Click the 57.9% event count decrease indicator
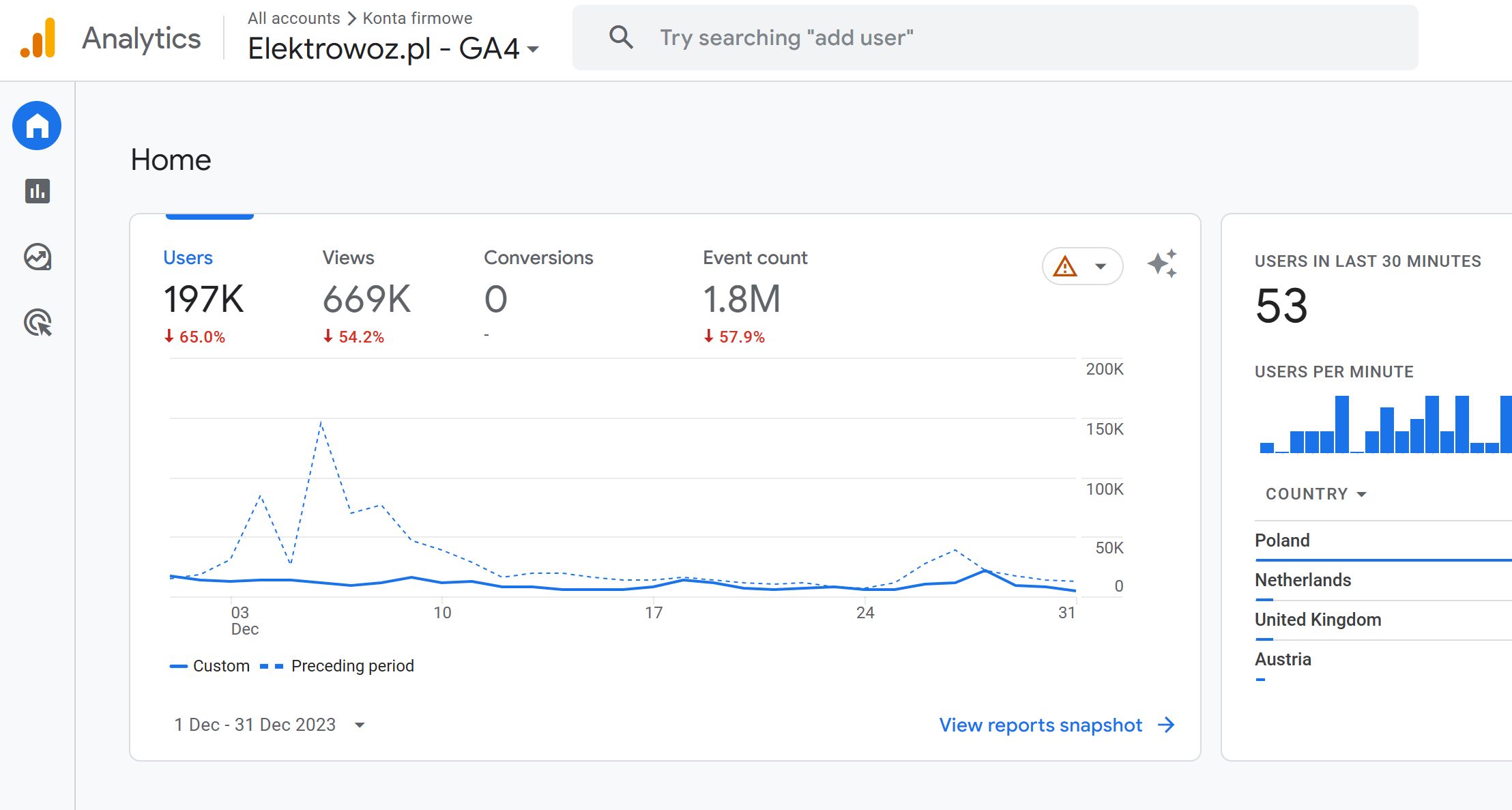Image resolution: width=1512 pixels, height=810 pixels. point(734,336)
